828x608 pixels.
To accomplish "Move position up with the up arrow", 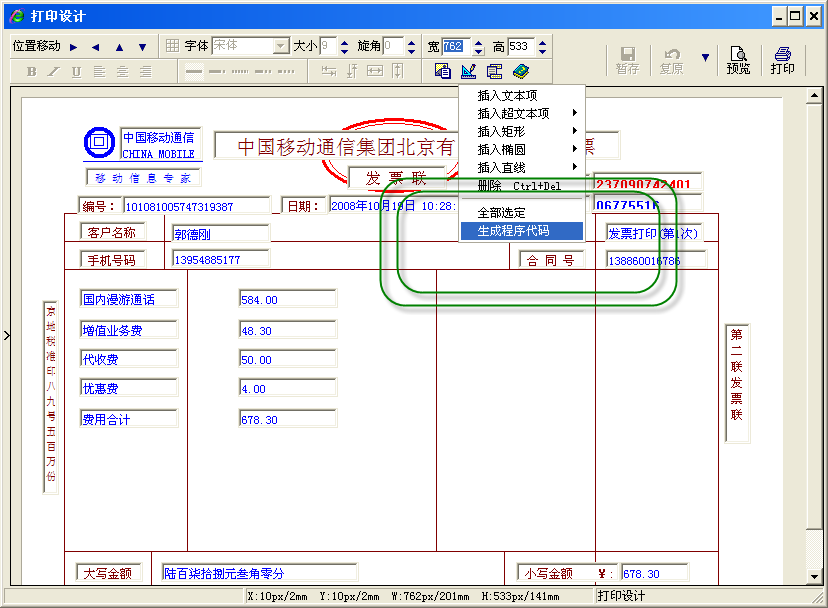I will [x=119, y=47].
